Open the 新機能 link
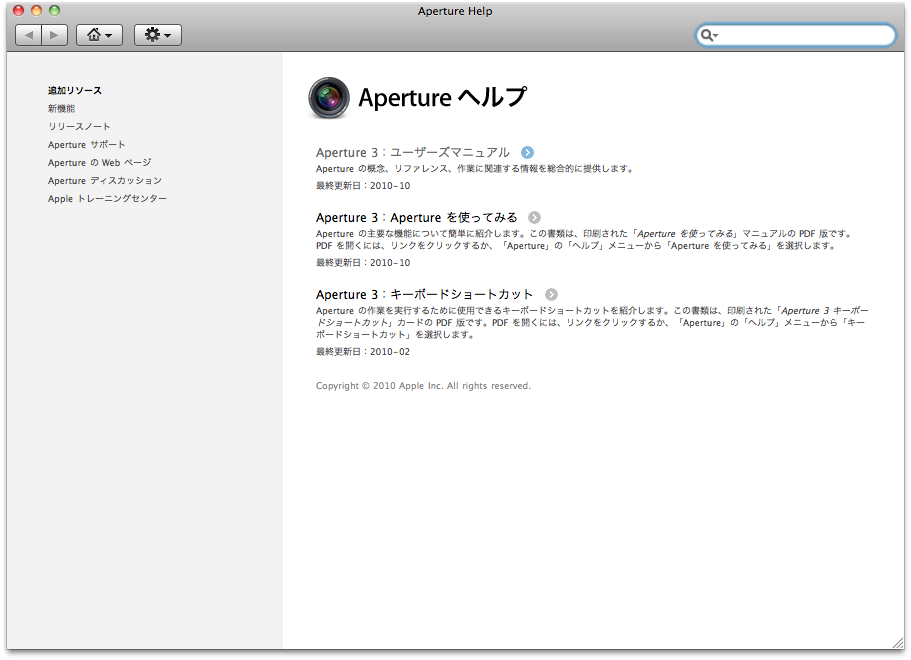The height and width of the screenshot is (660, 911). 62,109
